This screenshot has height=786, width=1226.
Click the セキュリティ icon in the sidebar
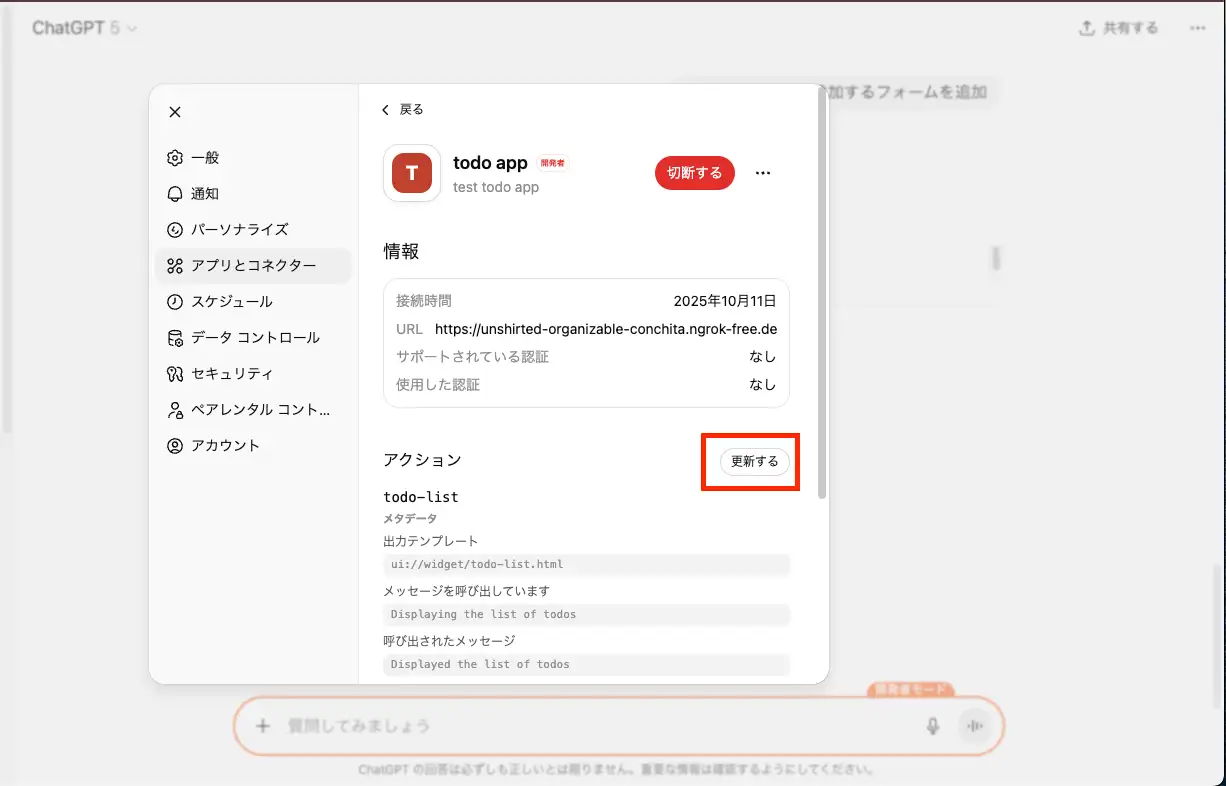pyautogui.click(x=175, y=374)
